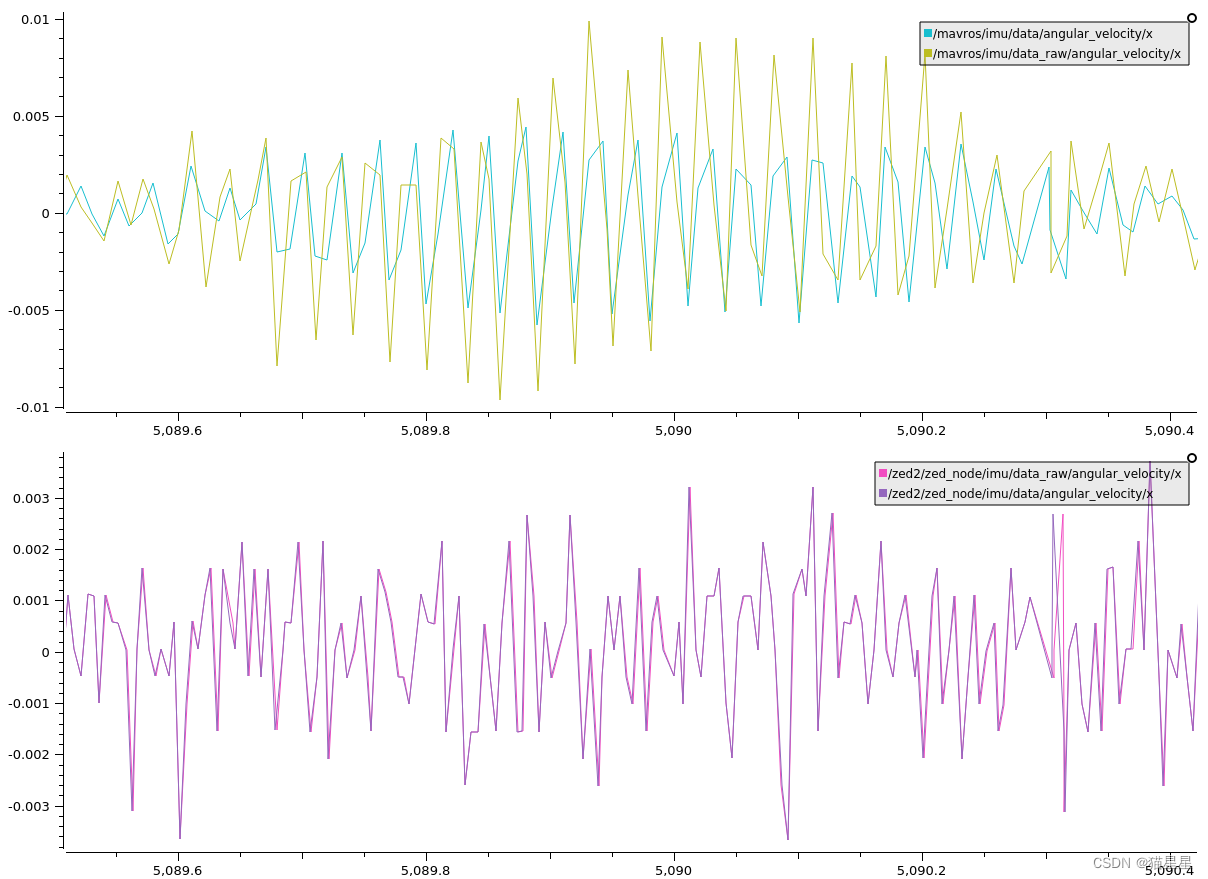Click the purple swatch for zed2 imu data angular_velocity/x

coord(883,494)
